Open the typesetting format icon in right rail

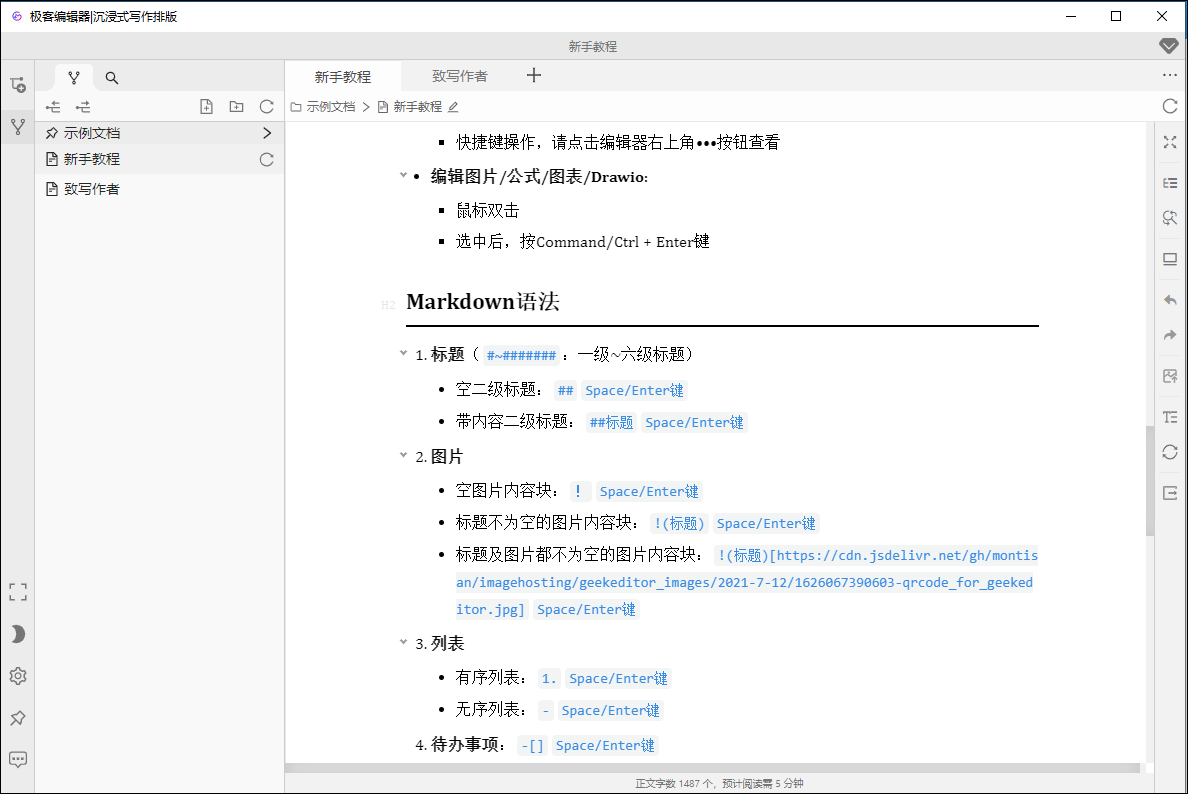1170,417
